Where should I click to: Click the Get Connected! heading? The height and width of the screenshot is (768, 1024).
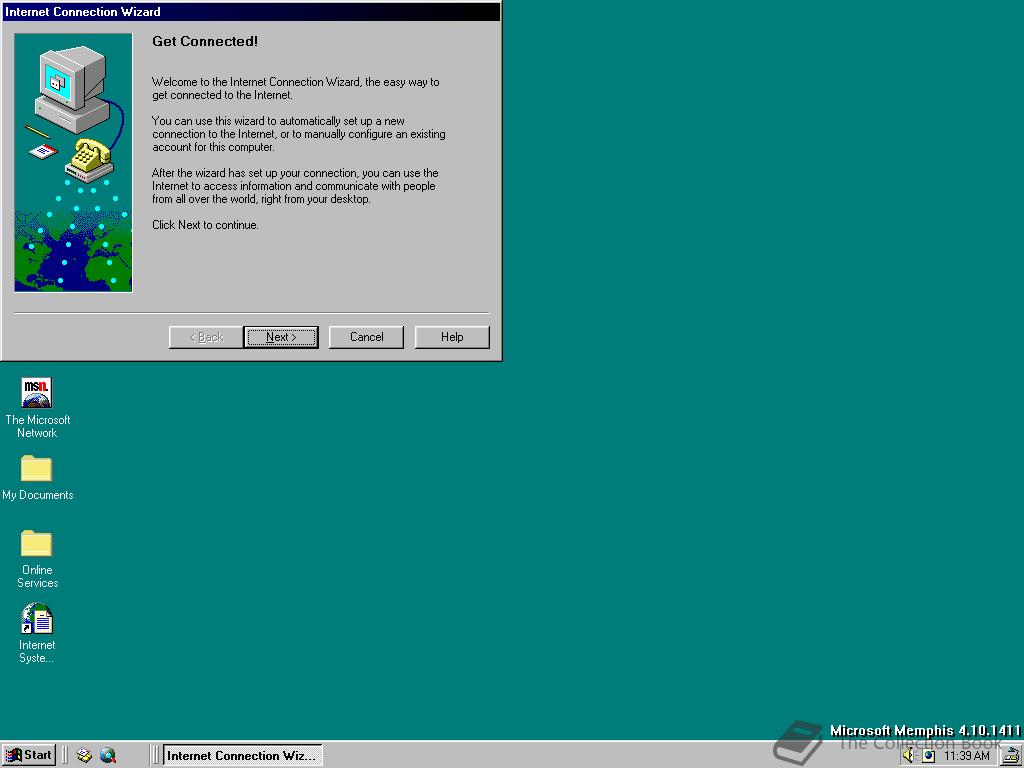click(205, 41)
